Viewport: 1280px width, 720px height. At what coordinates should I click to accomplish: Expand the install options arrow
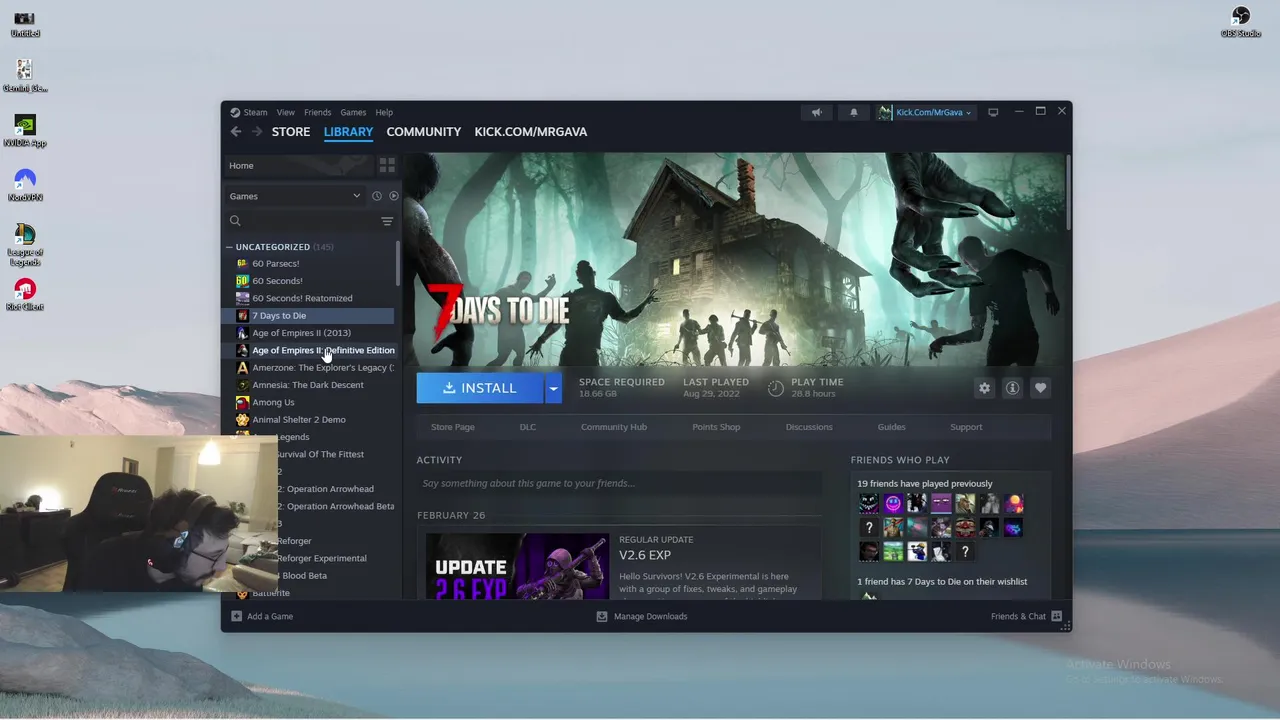553,388
